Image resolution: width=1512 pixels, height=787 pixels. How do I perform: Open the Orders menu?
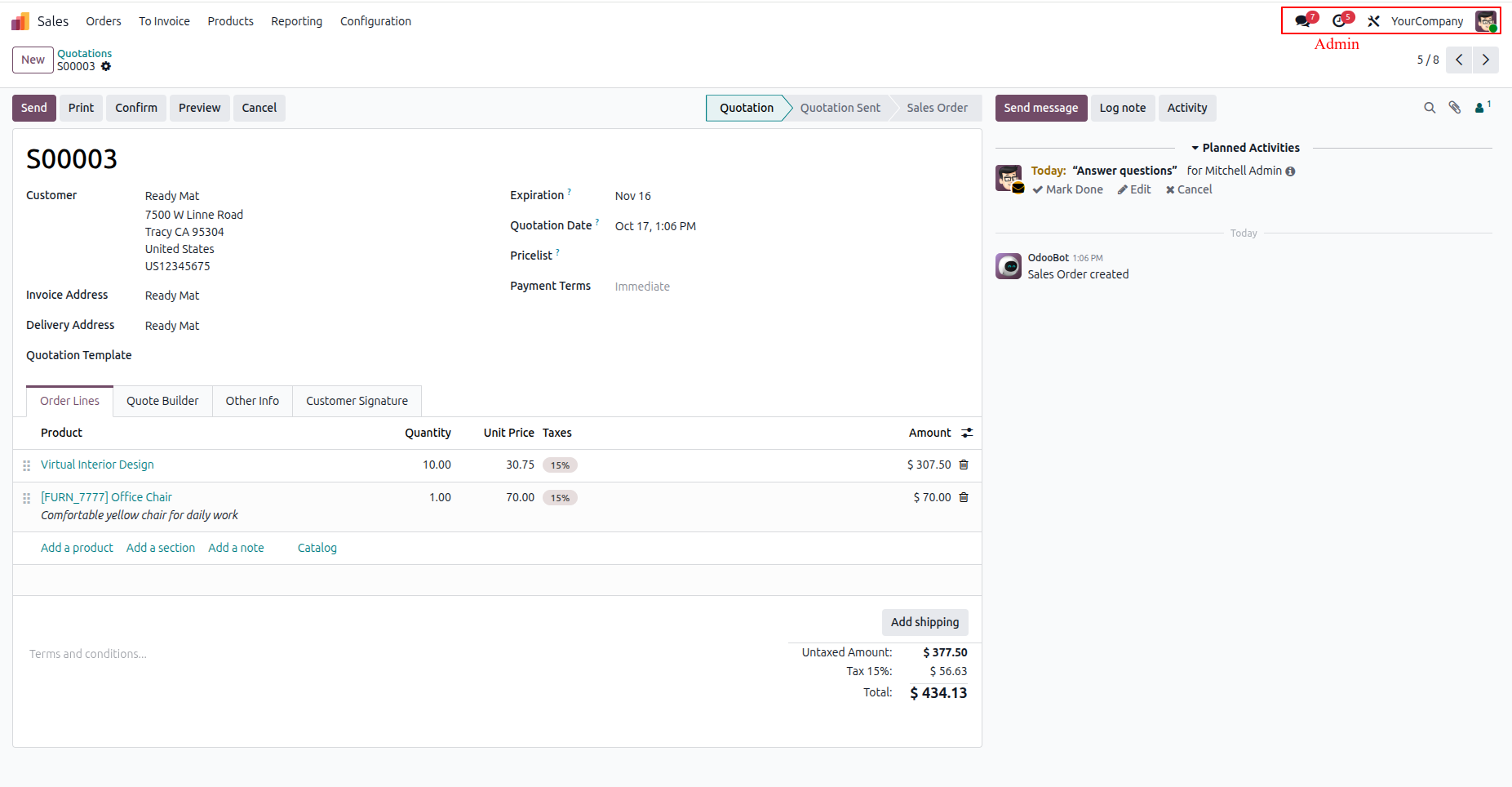click(104, 21)
